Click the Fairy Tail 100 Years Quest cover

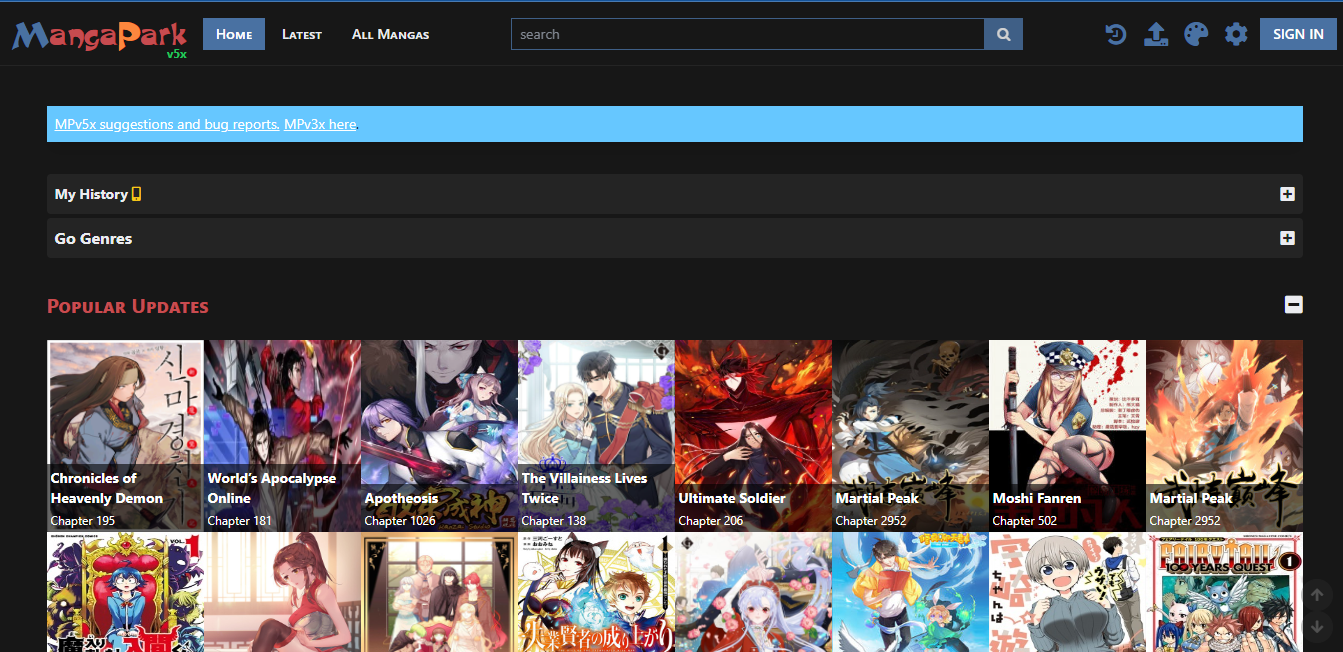click(1224, 592)
